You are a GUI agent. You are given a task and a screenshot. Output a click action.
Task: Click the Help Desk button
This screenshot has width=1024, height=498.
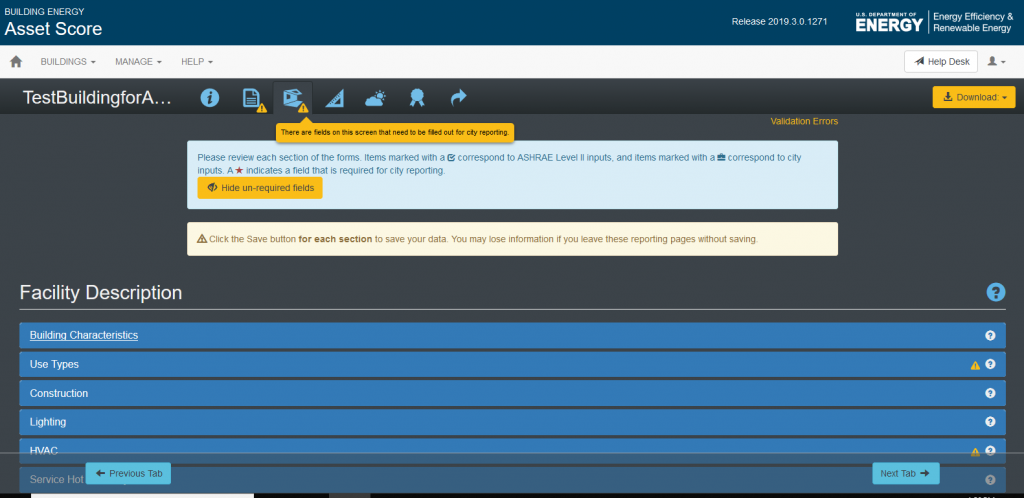coord(940,61)
